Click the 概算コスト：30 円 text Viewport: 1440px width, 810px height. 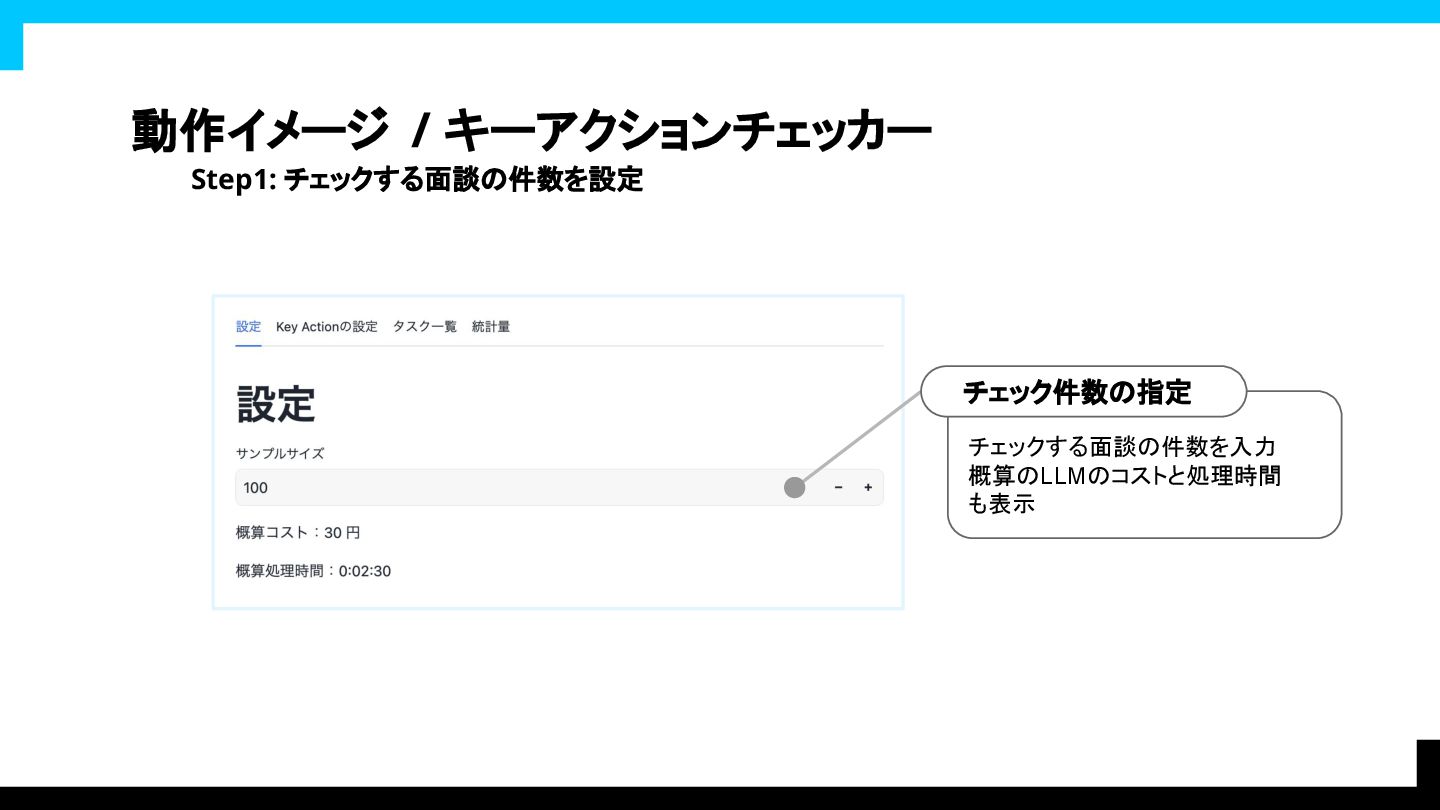[x=298, y=533]
